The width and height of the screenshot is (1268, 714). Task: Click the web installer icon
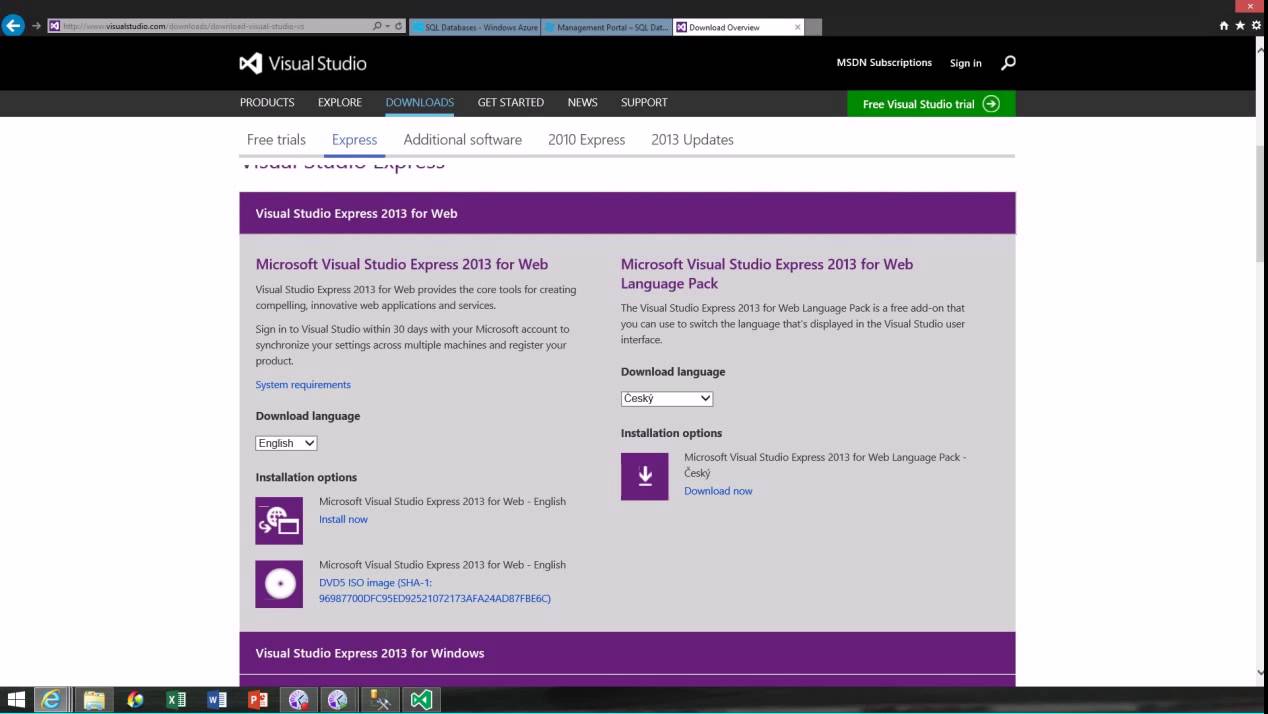tap(279, 520)
